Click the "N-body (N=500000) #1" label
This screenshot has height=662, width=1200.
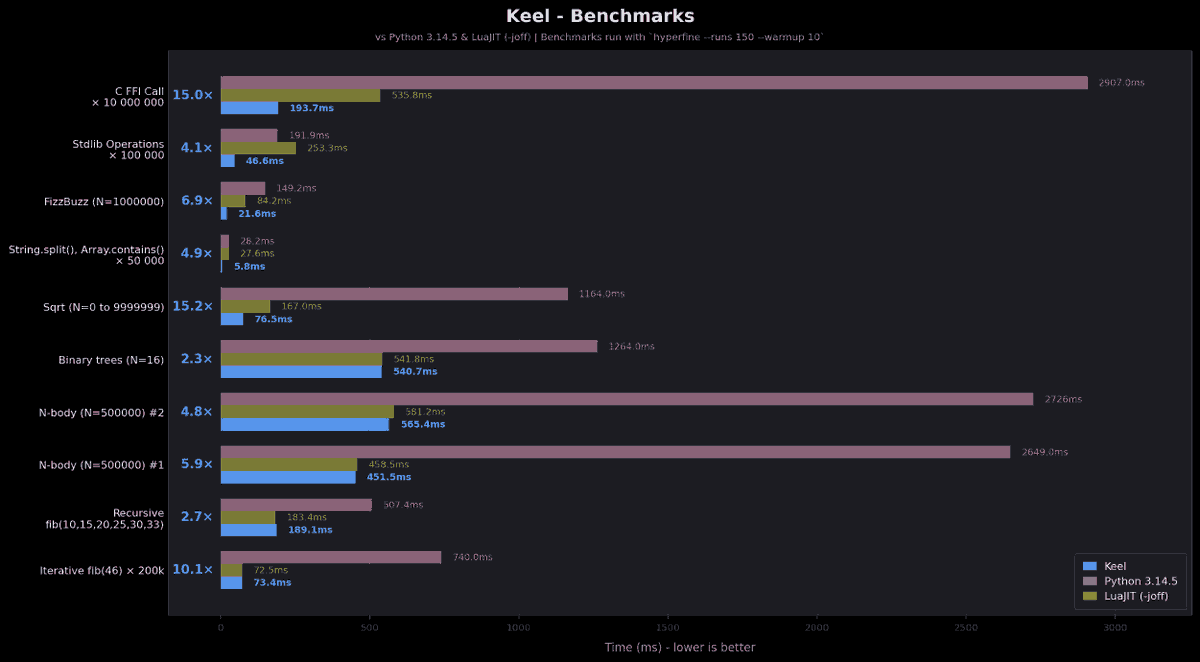[x=101, y=465]
